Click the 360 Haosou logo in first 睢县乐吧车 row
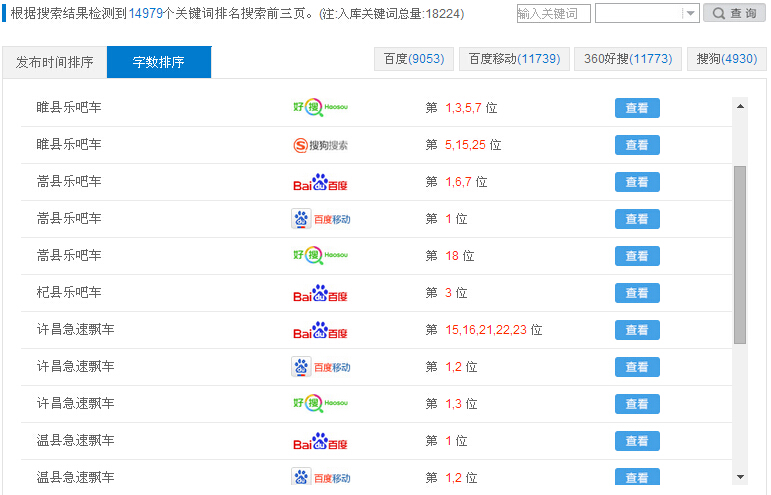This screenshot has width=771, height=495. 320,107
